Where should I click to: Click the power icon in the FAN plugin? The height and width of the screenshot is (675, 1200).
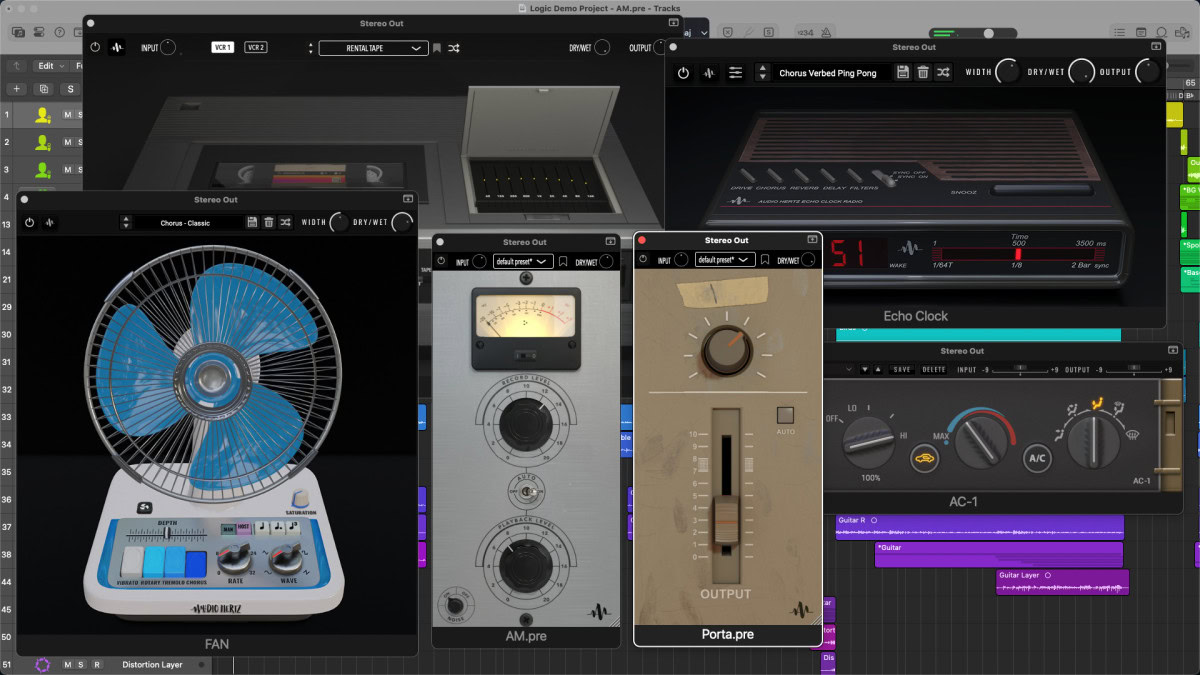click(29, 222)
